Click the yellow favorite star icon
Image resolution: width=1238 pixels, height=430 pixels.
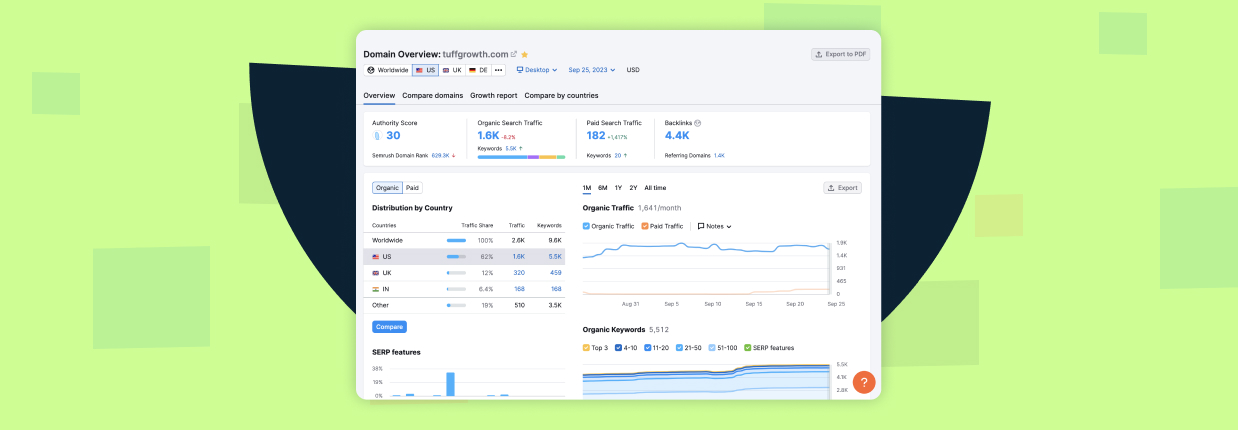[x=525, y=54]
